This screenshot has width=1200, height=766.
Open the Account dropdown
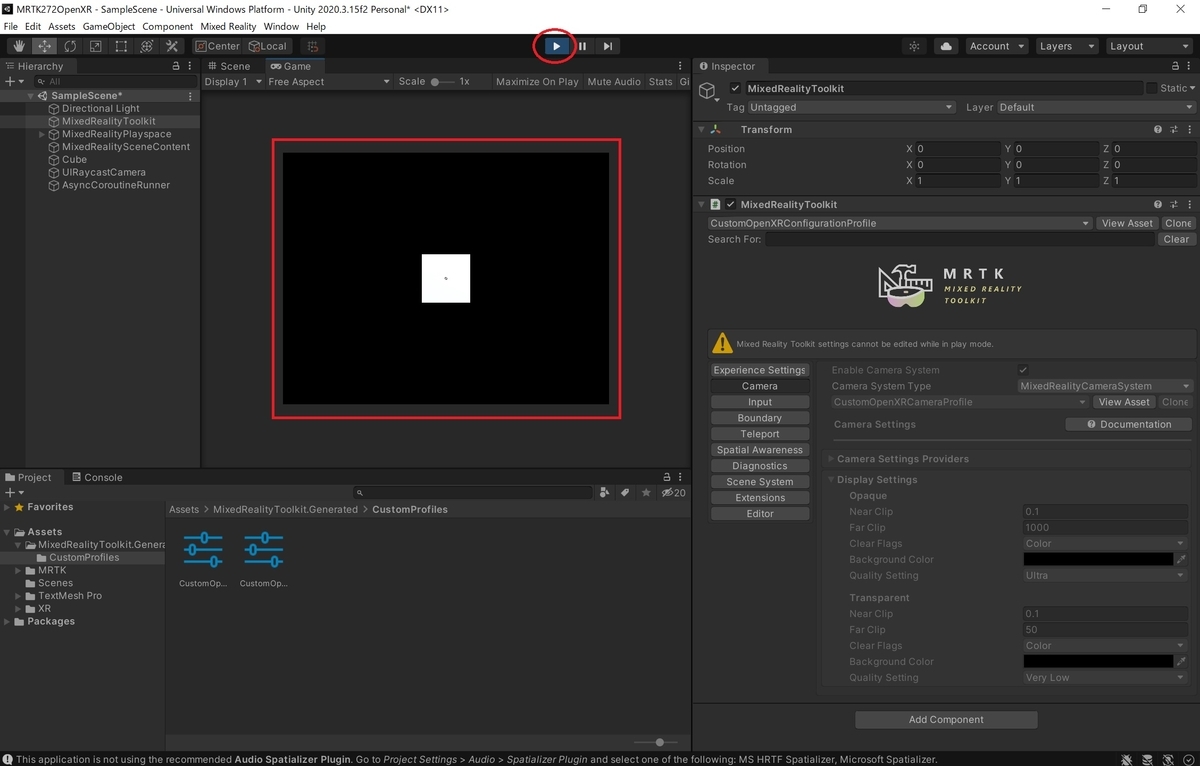coord(996,46)
